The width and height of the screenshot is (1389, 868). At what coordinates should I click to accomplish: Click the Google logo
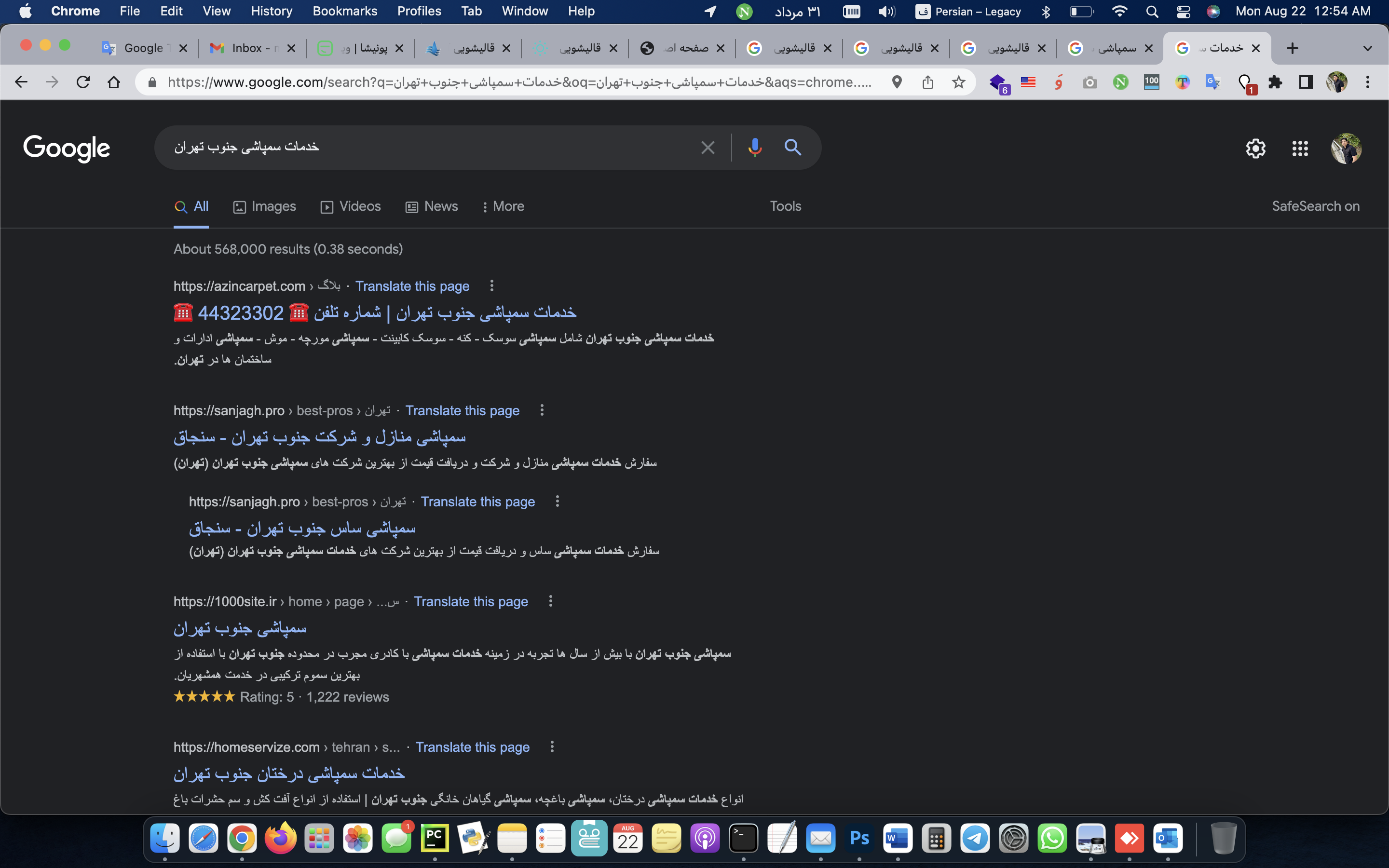pyautogui.click(x=67, y=149)
